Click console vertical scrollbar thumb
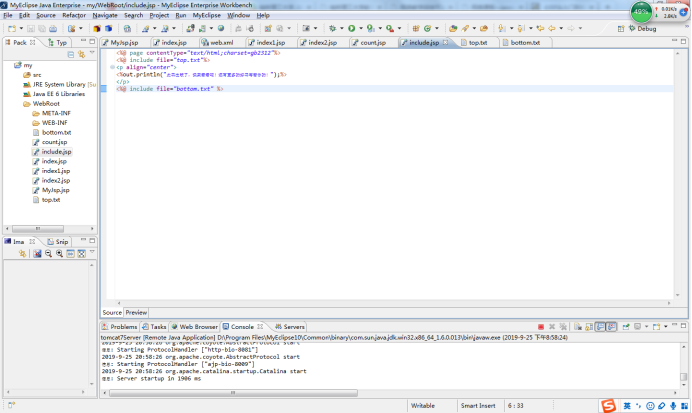692x413 pixels. click(684, 377)
